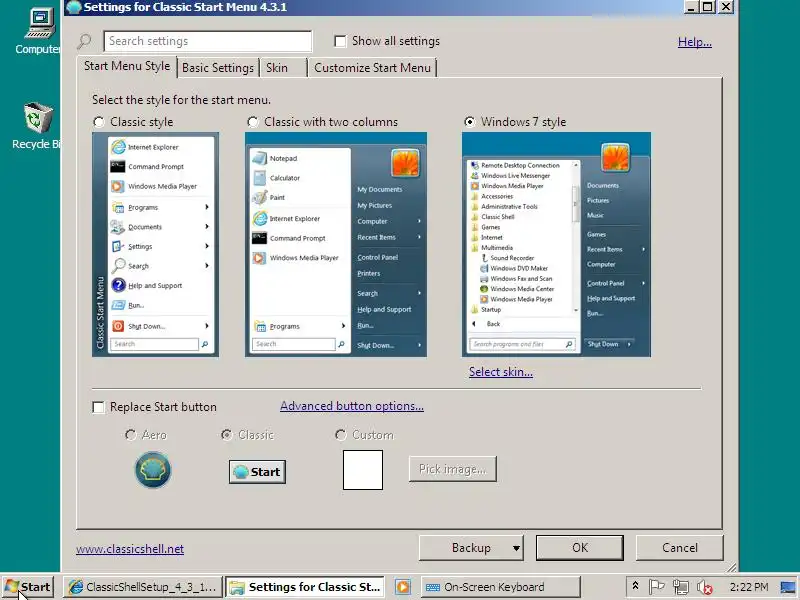Click the OK button
800x600 pixels.
[580, 548]
